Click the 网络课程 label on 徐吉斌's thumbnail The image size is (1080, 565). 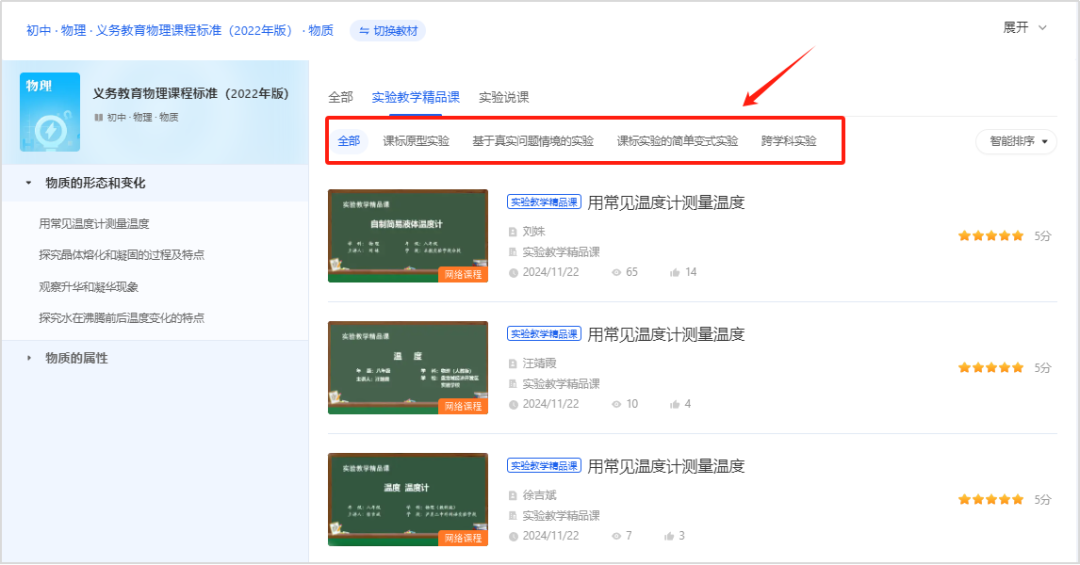[x=463, y=537]
